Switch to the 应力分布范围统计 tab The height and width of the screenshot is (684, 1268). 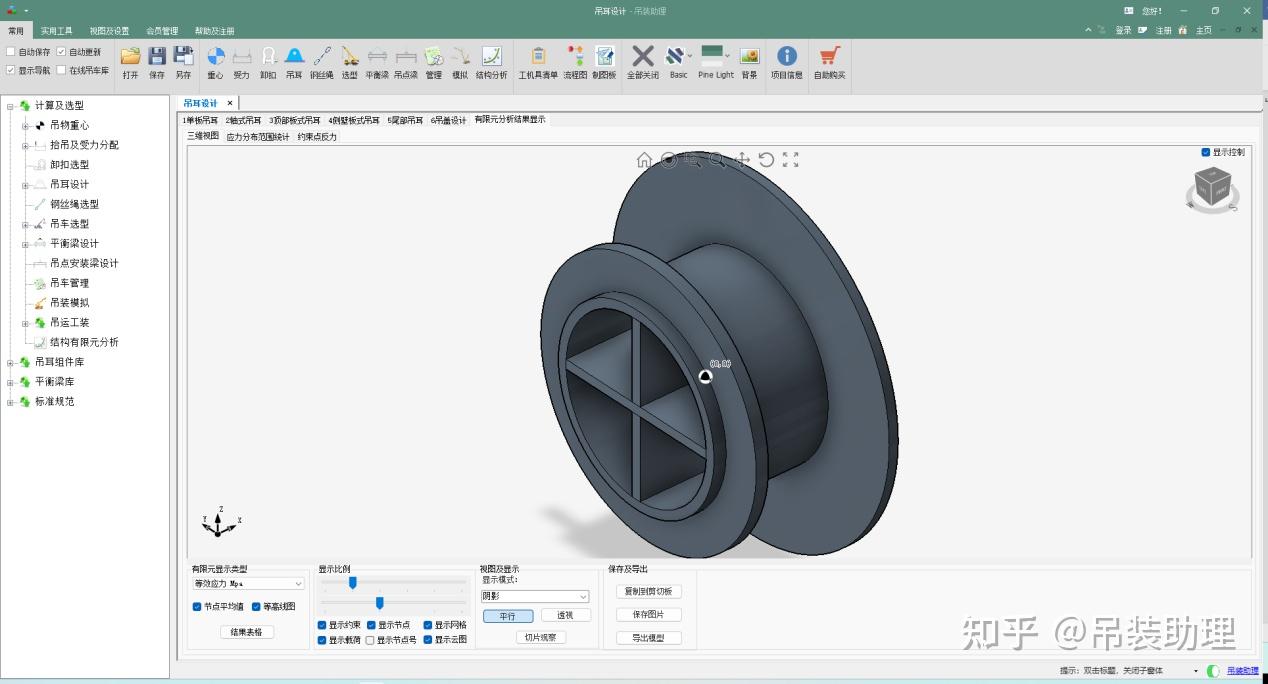[258, 137]
